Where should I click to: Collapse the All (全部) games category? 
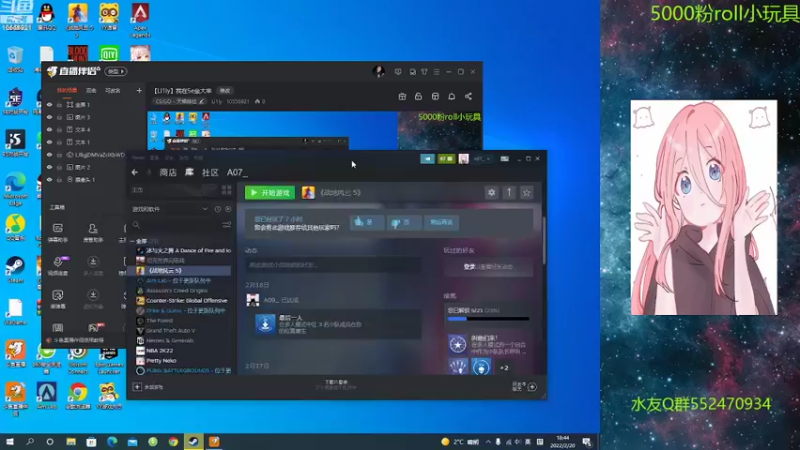pos(132,241)
